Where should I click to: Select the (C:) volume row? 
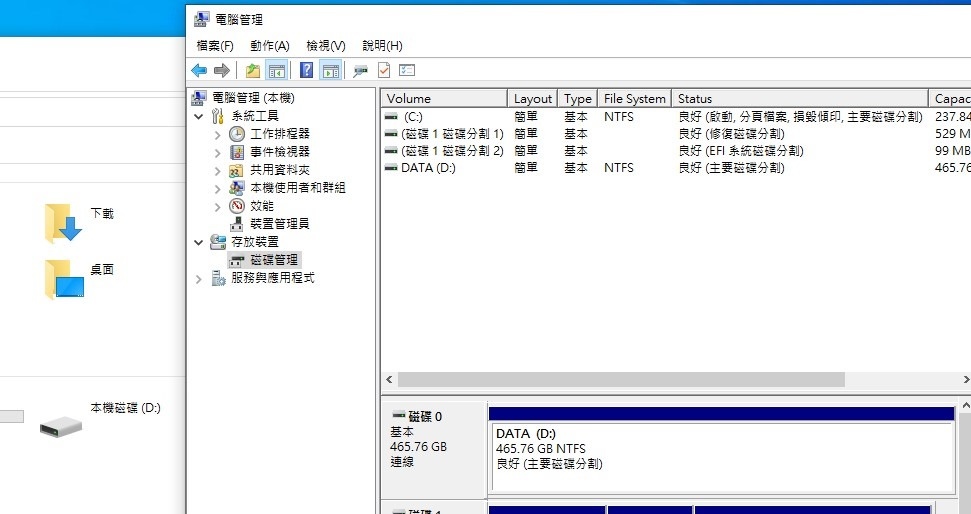[676, 116]
